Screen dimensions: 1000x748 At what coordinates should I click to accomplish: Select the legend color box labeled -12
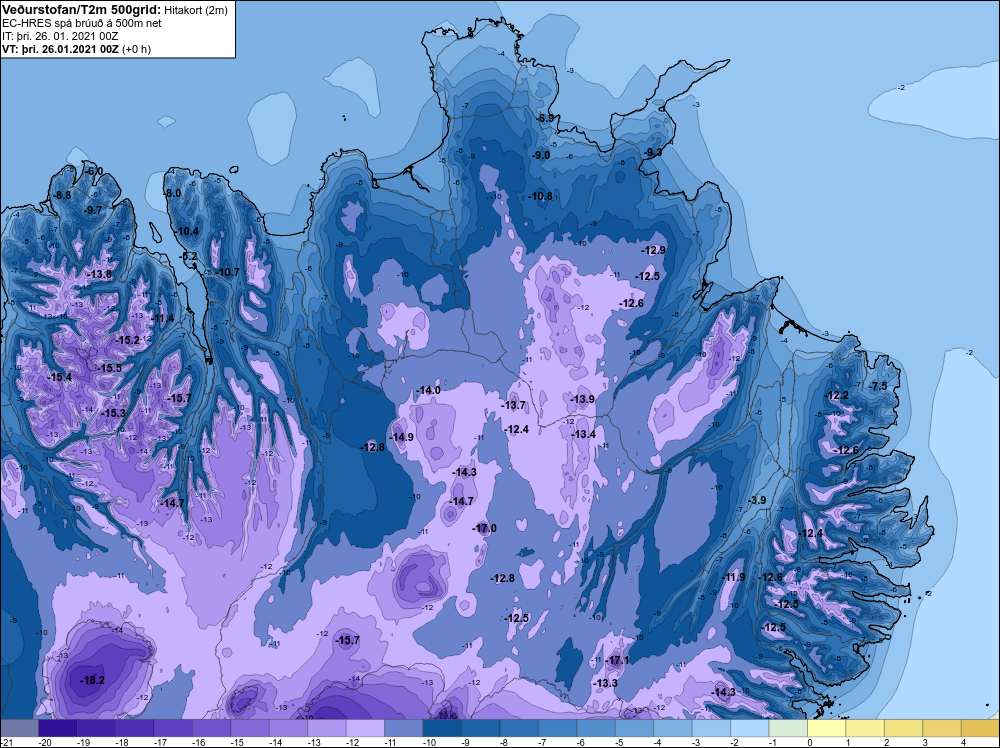(365, 728)
